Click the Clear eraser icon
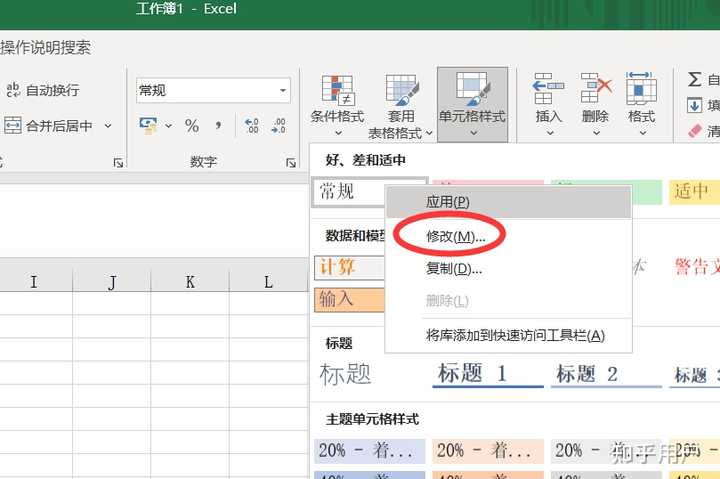 tap(695, 131)
